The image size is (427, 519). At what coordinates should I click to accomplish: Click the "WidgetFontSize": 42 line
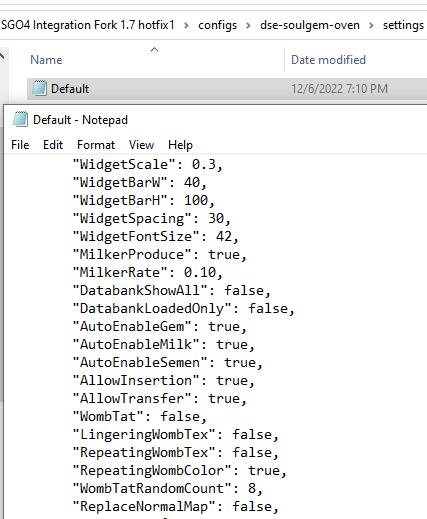[156, 236]
